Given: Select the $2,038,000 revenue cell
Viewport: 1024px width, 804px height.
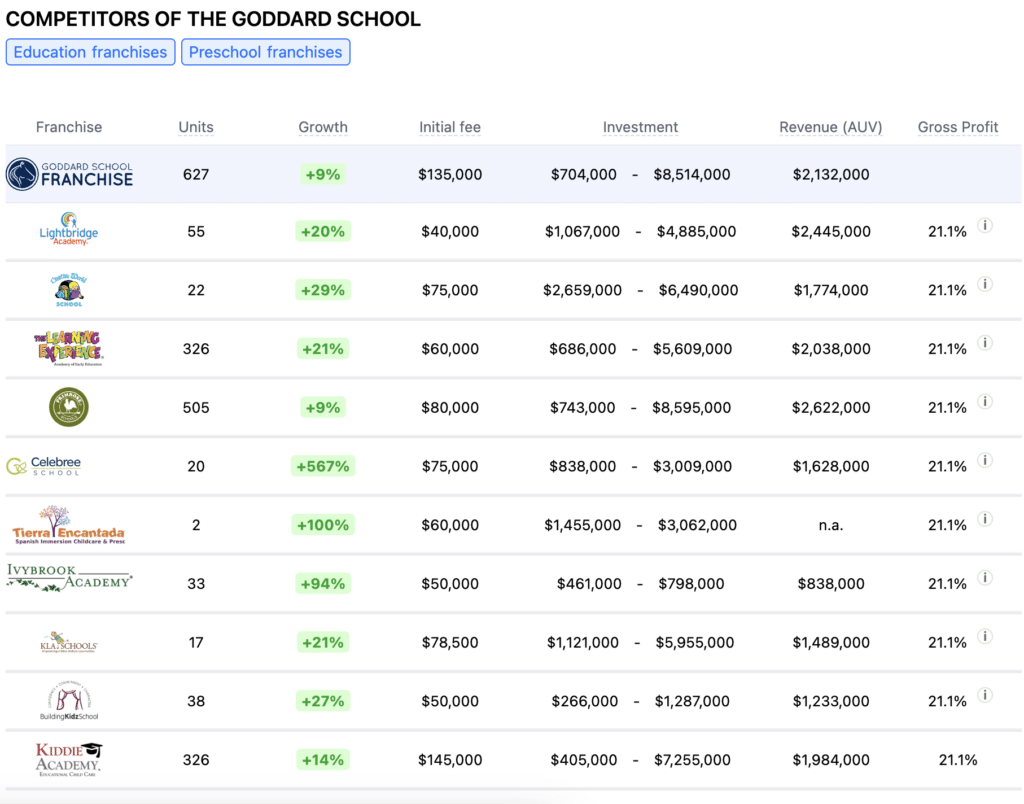Looking at the screenshot, I should [831, 349].
